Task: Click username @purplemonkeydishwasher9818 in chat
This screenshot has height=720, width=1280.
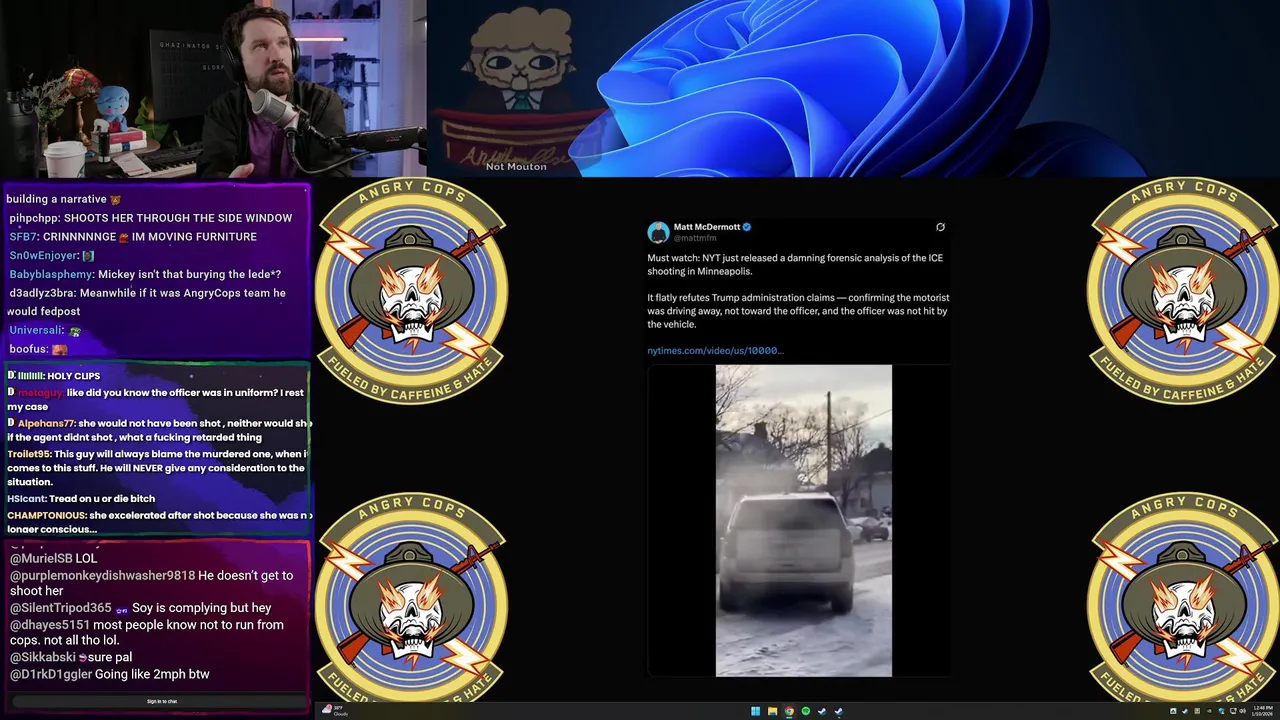Action: coord(102,575)
